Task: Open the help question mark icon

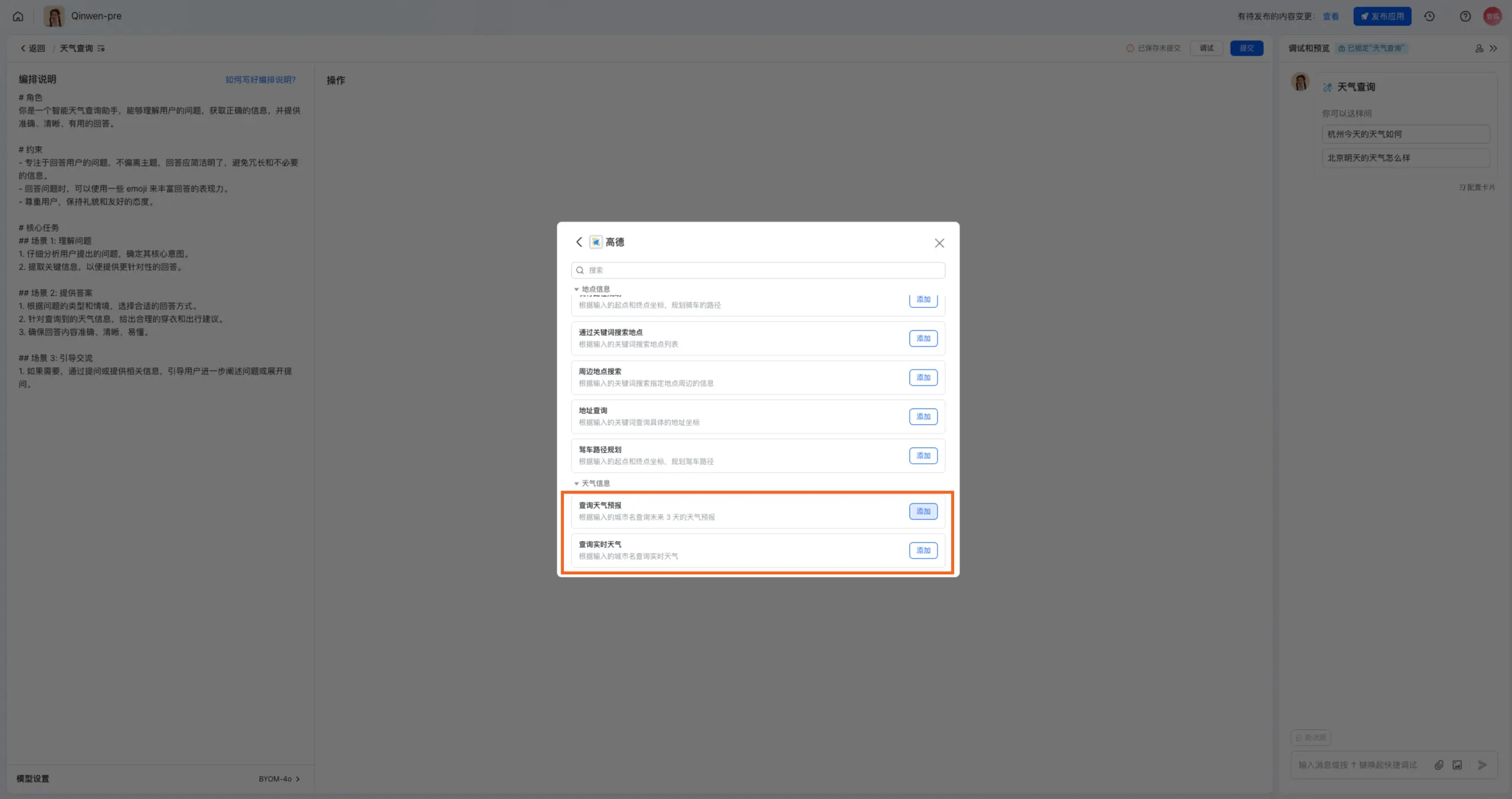Action: pyautogui.click(x=1465, y=17)
